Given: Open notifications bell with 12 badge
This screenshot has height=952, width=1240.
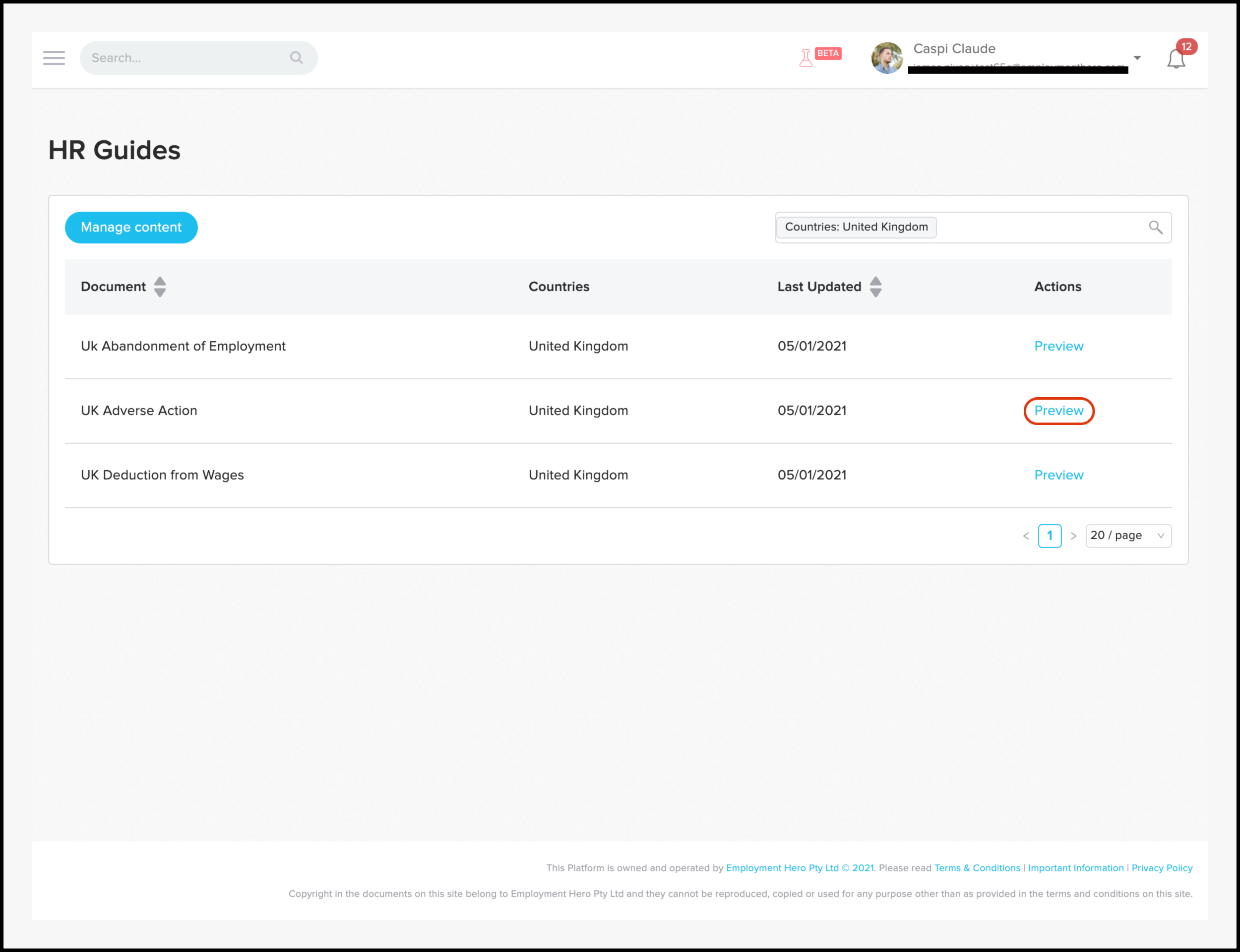Looking at the screenshot, I should [1176, 59].
